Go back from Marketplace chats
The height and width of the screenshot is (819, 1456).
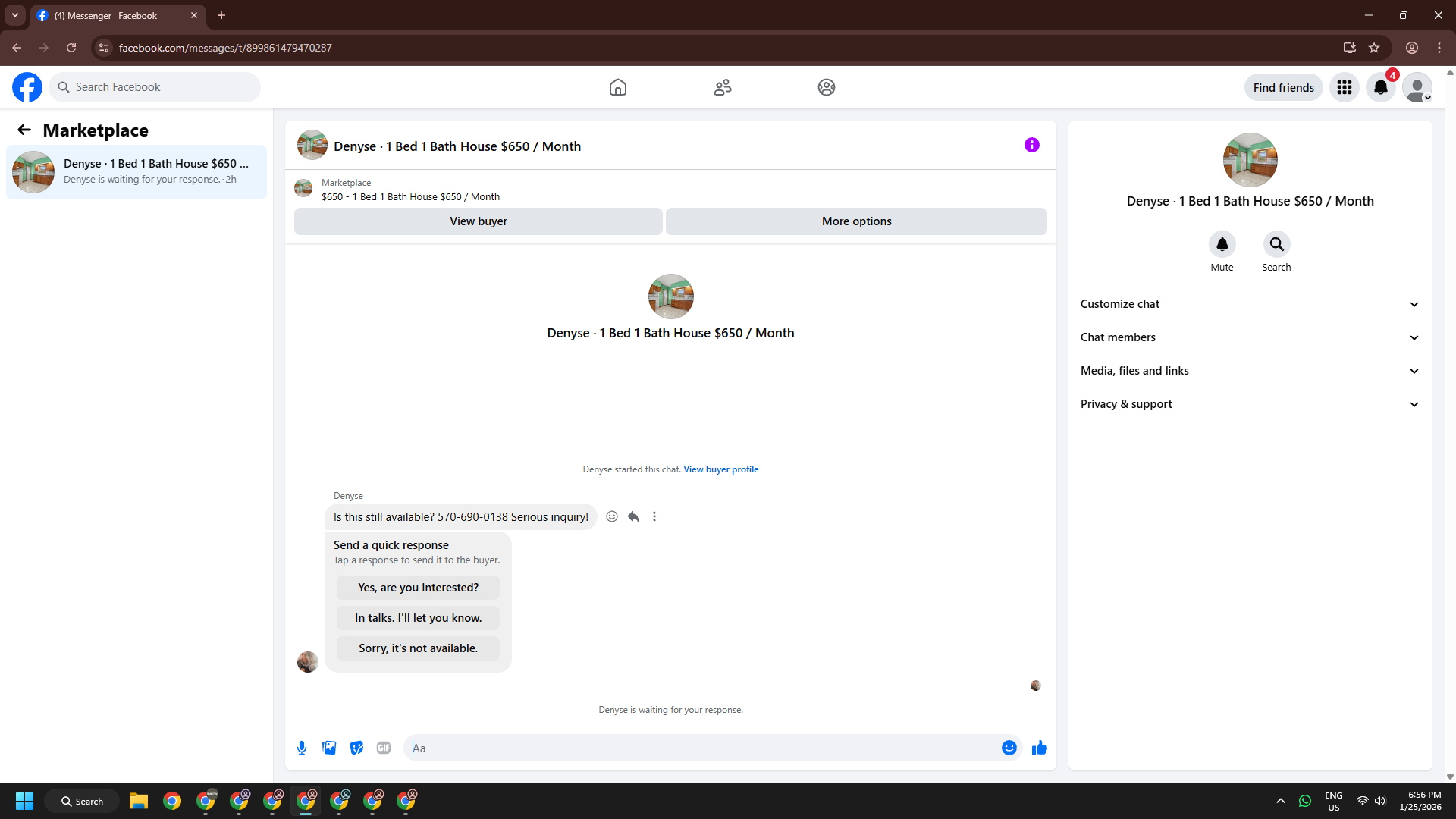24,130
